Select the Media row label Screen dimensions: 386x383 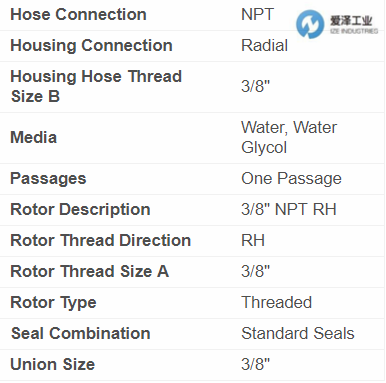[34, 138]
